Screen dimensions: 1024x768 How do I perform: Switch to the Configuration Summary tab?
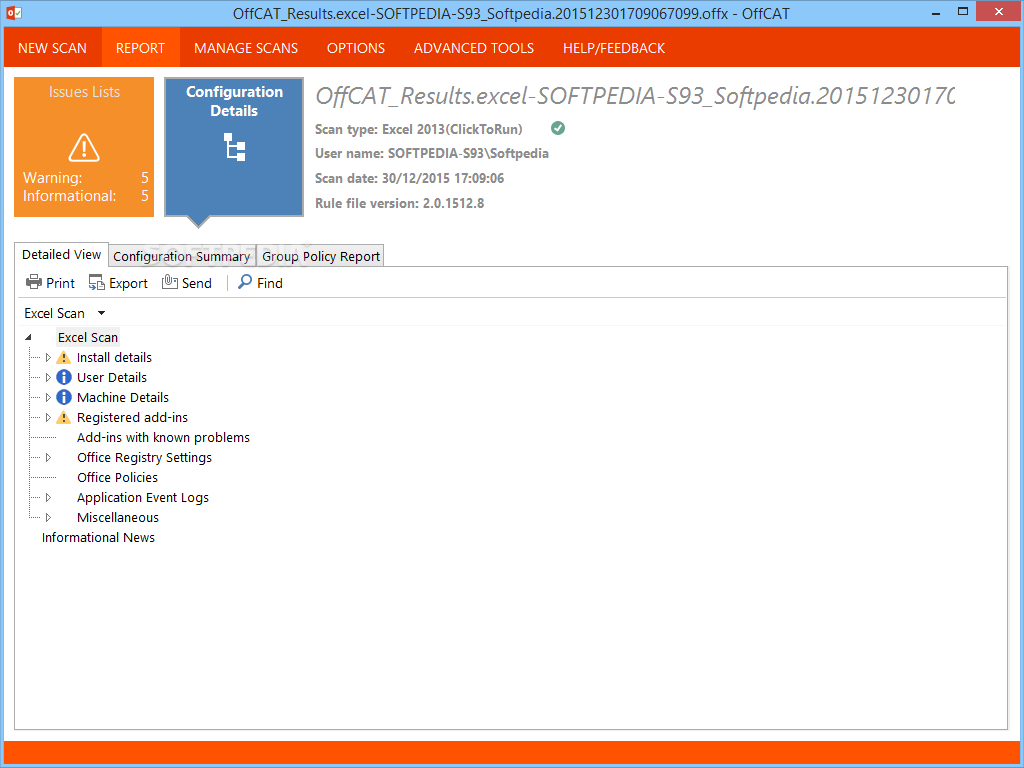pos(182,256)
